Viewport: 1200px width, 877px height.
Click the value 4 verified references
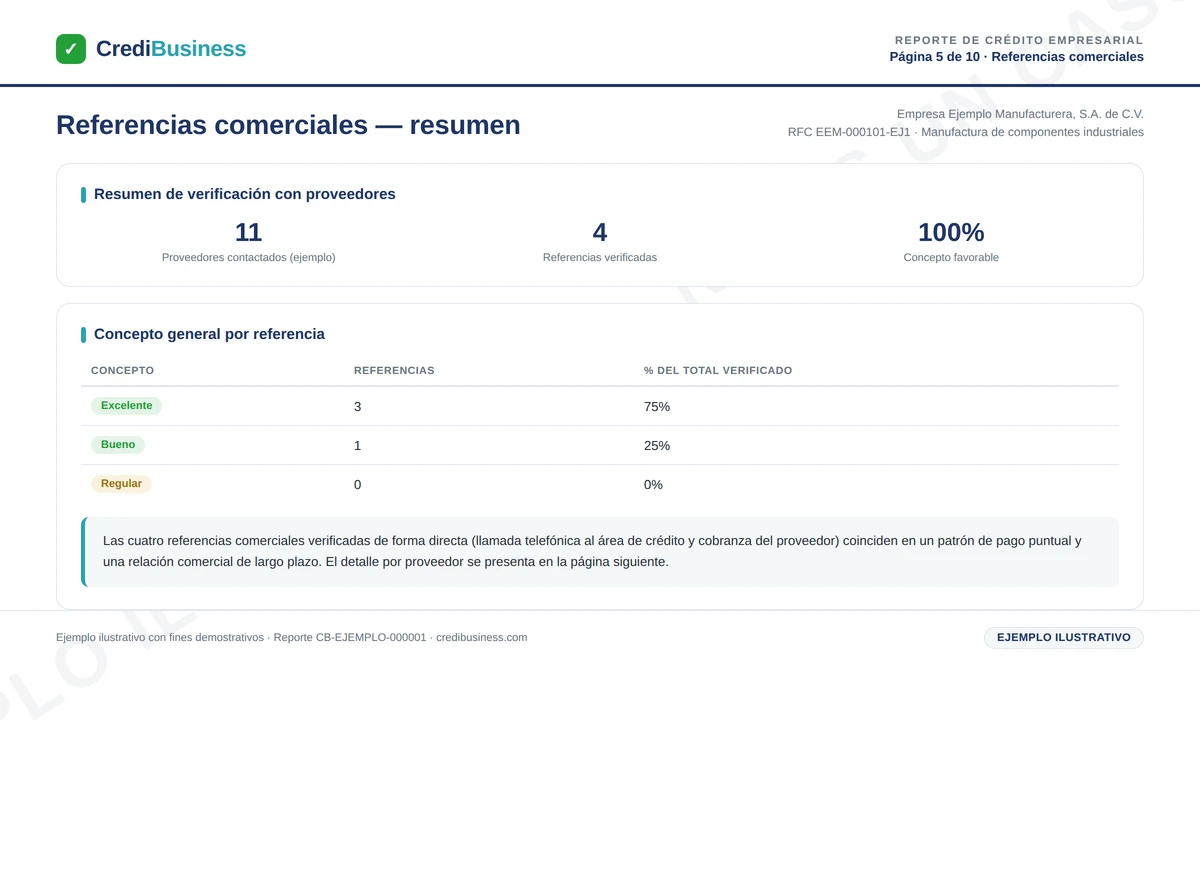[600, 232]
